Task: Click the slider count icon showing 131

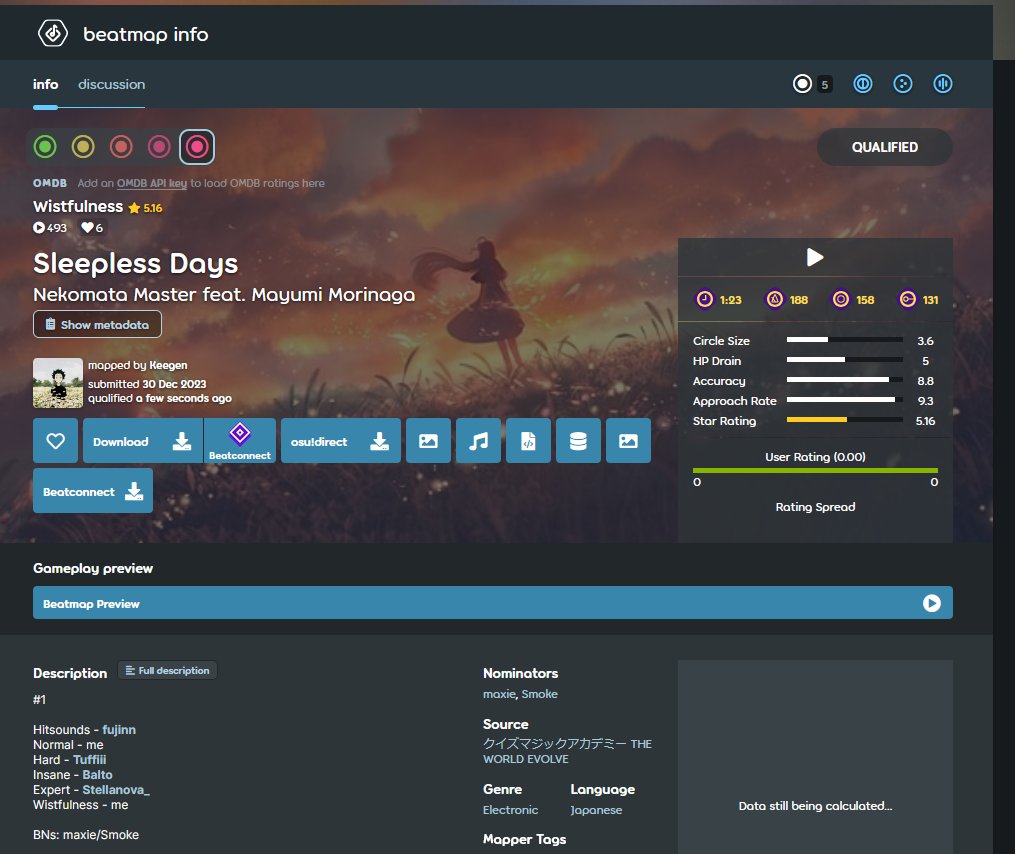Action: click(x=908, y=299)
